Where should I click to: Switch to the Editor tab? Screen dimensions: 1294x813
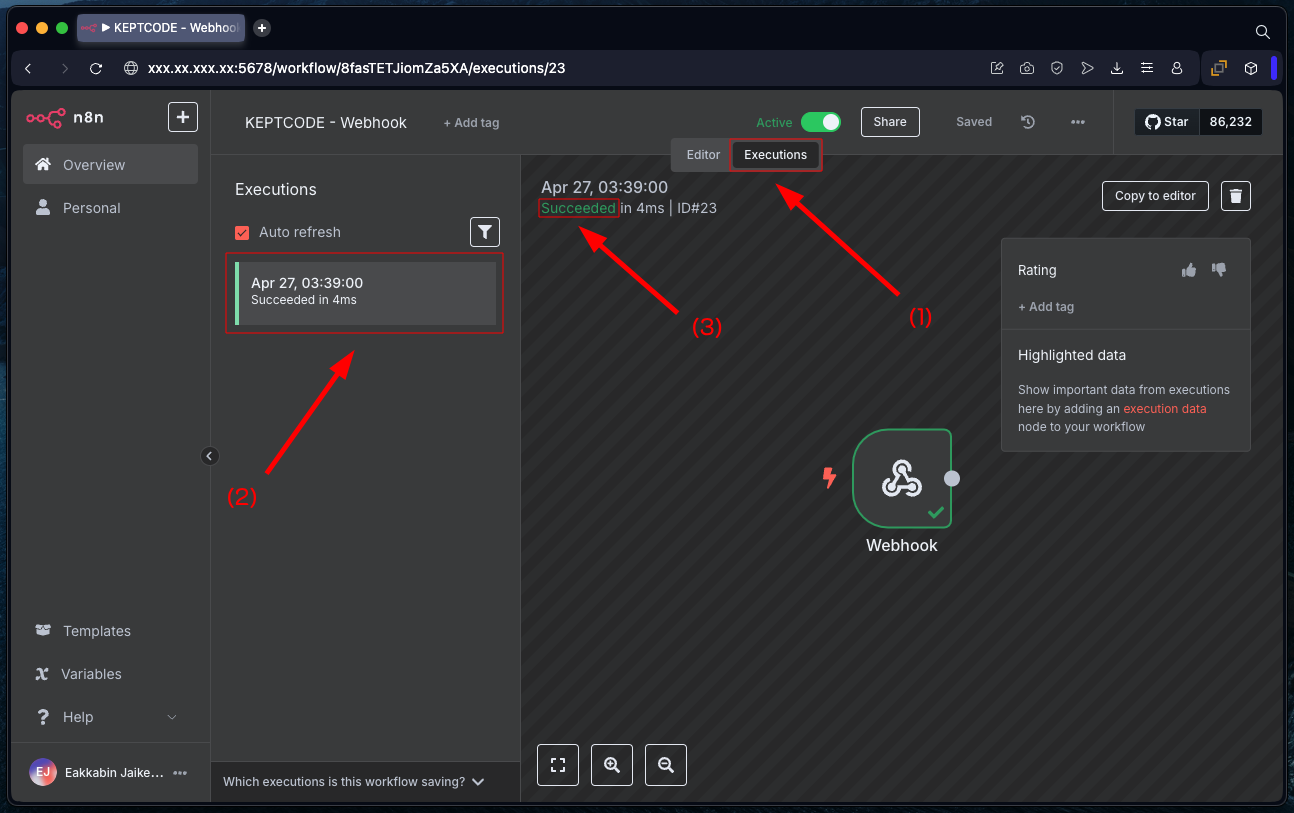tap(703, 155)
